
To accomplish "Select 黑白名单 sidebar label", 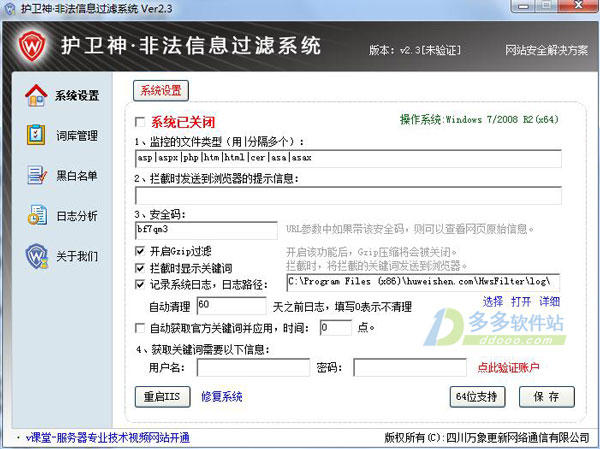I will [x=77, y=176].
